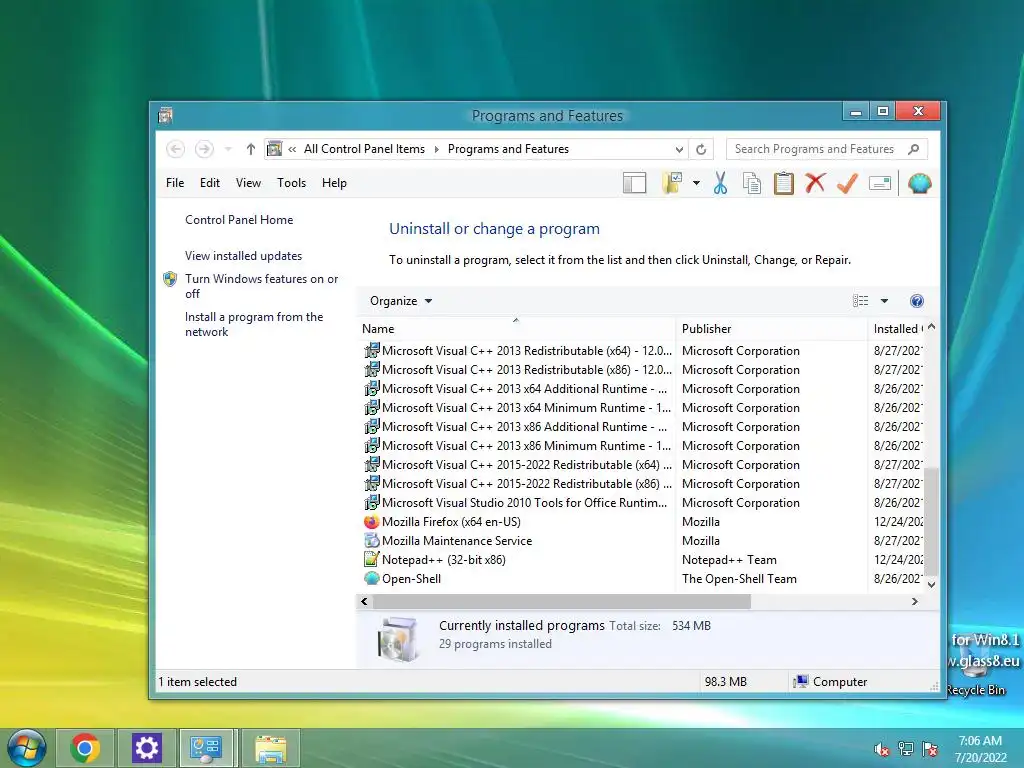This screenshot has width=1024, height=768.
Task: Click the change view icon in list header
Action: 861,301
